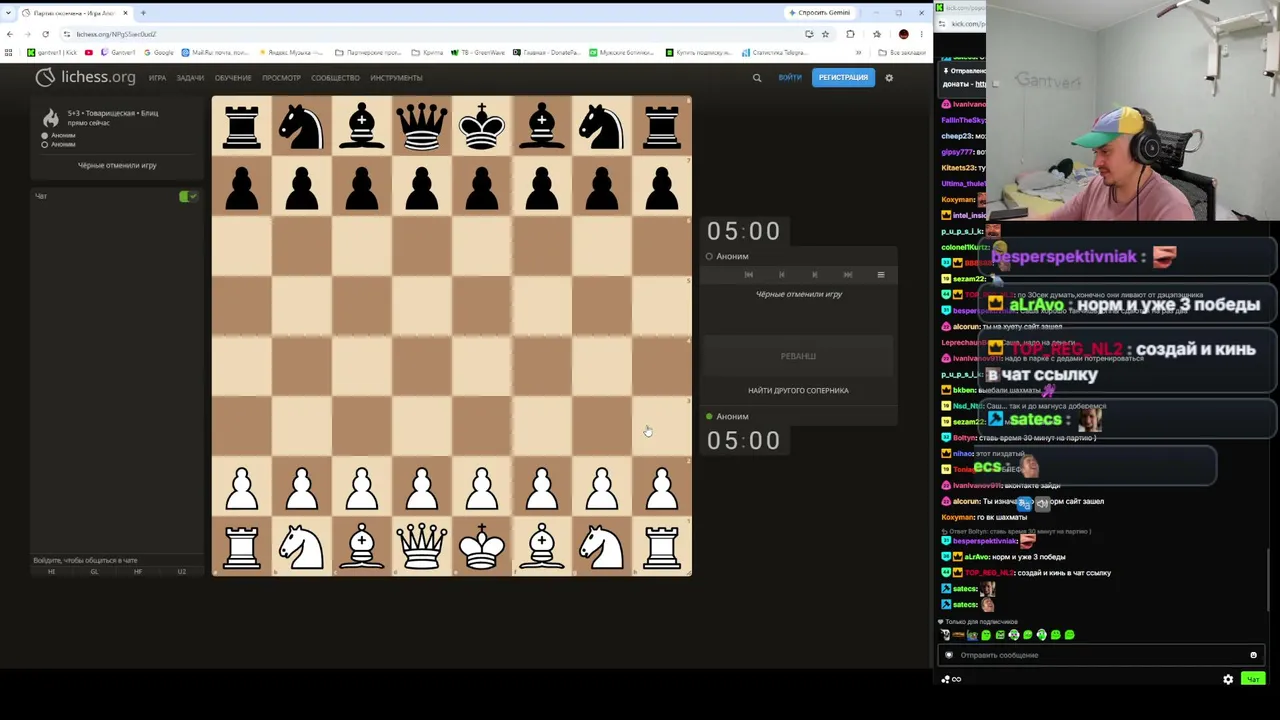Viewport: 1280px width, 720px height.
Task: Click the white king on e1
Action: (x=481, y=546)
